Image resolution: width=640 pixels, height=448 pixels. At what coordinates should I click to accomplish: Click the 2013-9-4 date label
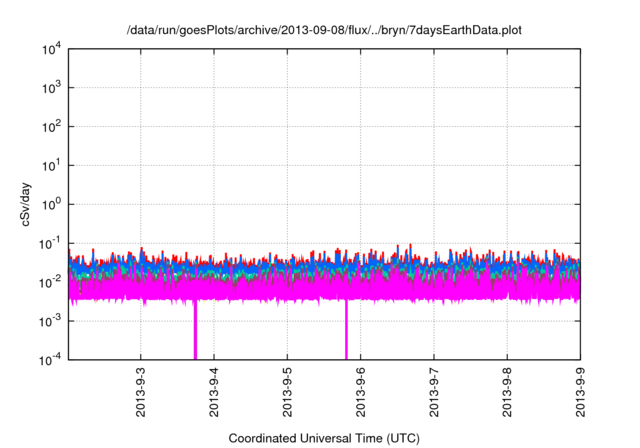214,392
